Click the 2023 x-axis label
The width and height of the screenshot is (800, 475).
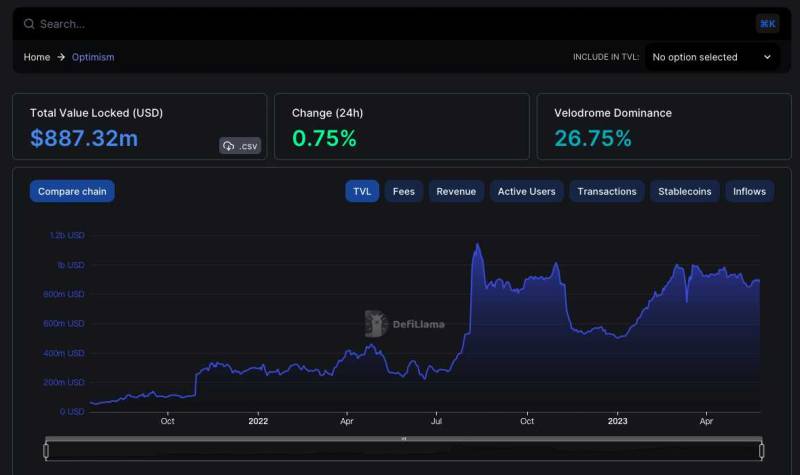coord(617,421)
